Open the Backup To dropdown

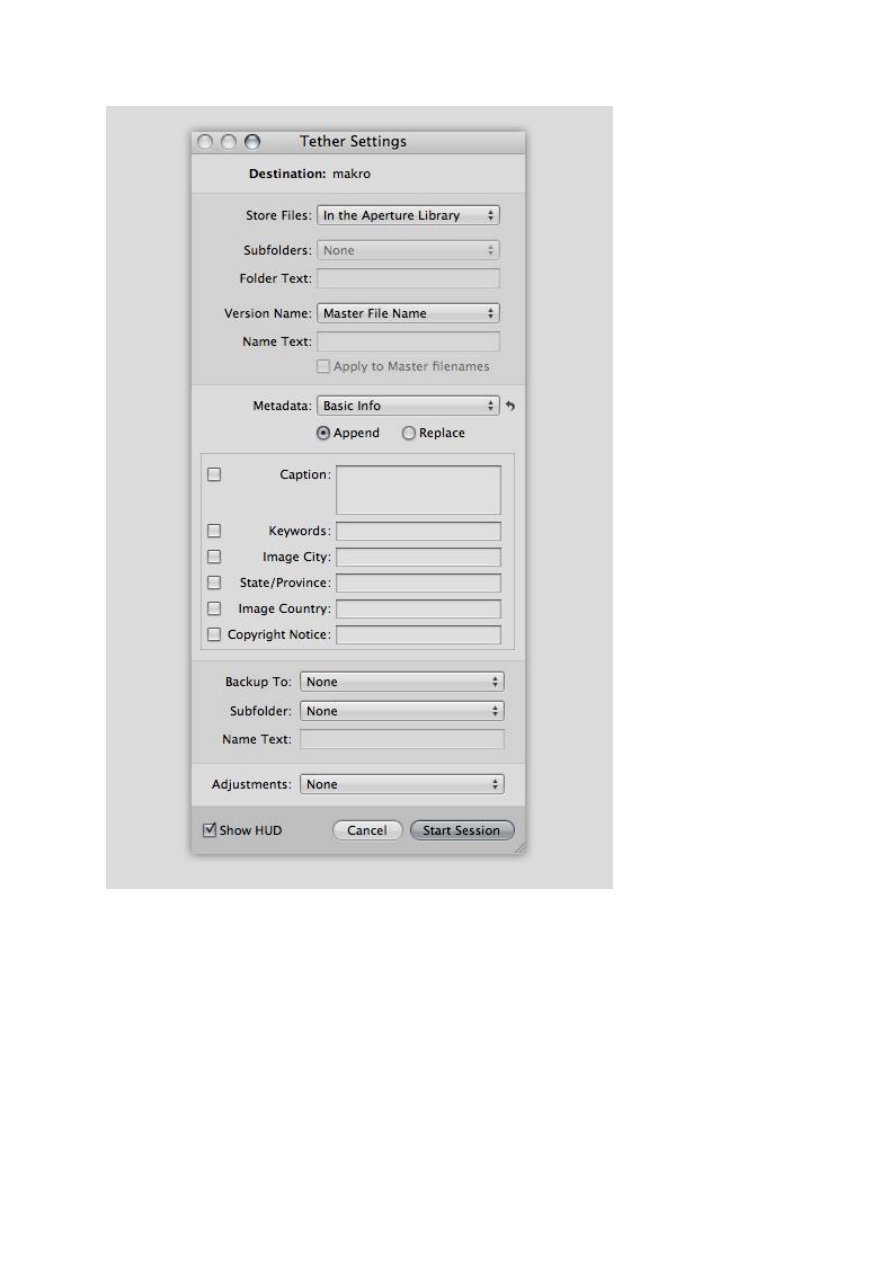click(402, 682)
